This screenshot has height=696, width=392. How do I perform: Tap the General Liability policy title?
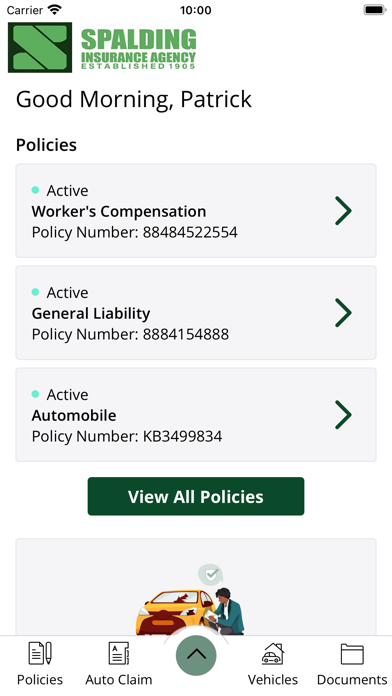pyautogui.click(x=91, y=313)
